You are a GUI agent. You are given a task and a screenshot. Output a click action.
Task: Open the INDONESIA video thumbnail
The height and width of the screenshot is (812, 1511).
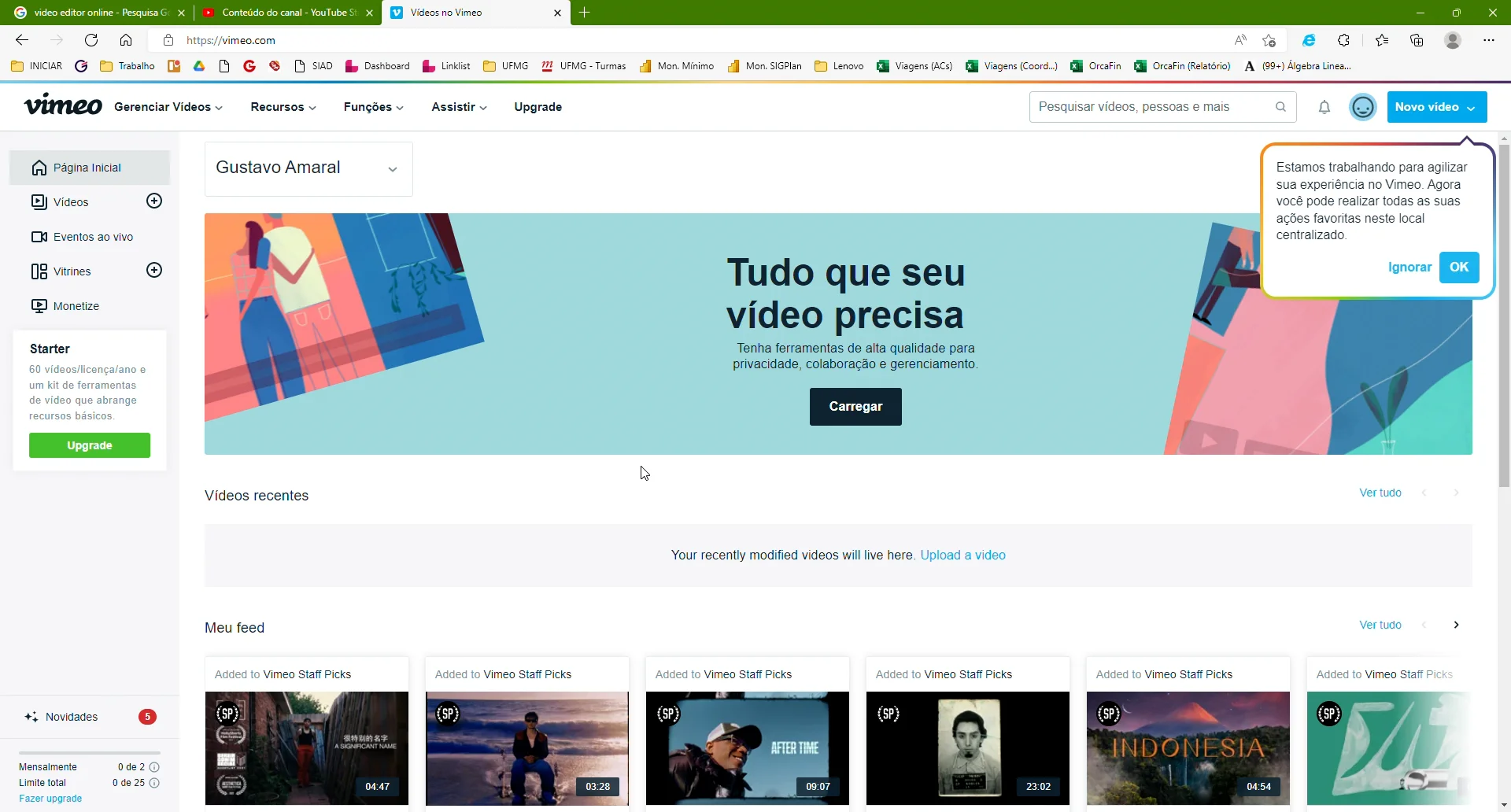[x=1188, y=748]
